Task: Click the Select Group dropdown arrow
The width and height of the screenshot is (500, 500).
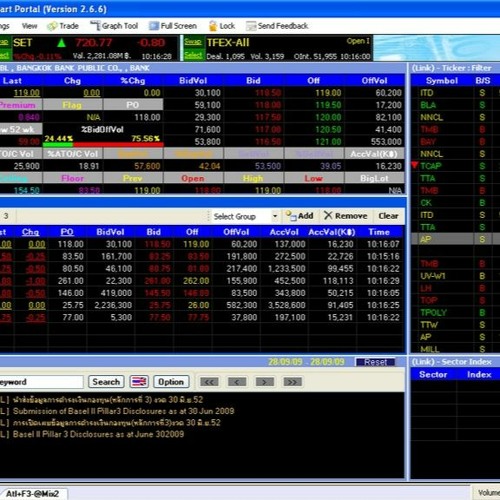Action: (x=275, y=216)
